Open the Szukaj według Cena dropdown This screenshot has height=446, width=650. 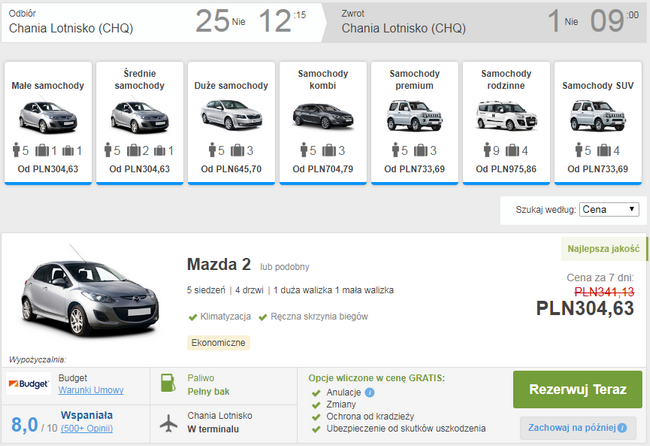coord(609,209)
